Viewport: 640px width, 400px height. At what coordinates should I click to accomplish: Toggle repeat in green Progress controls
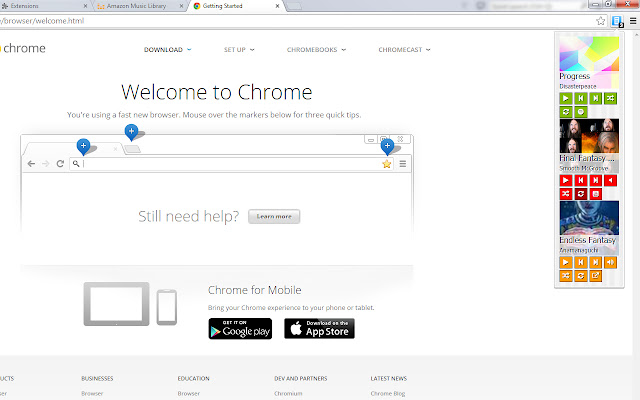tap(566, 112)
